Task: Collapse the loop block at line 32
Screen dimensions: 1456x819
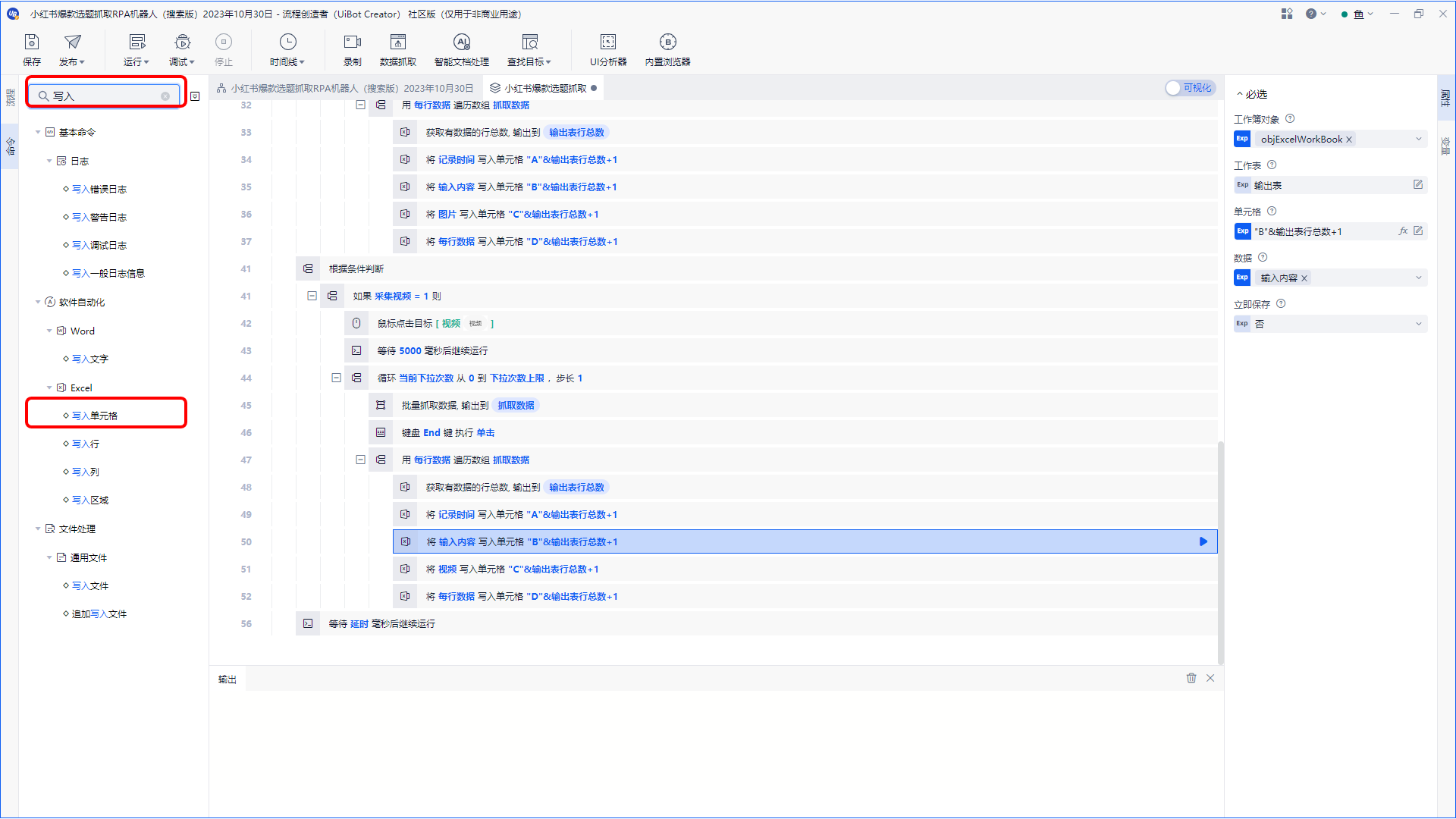Action: coord(360,105)
